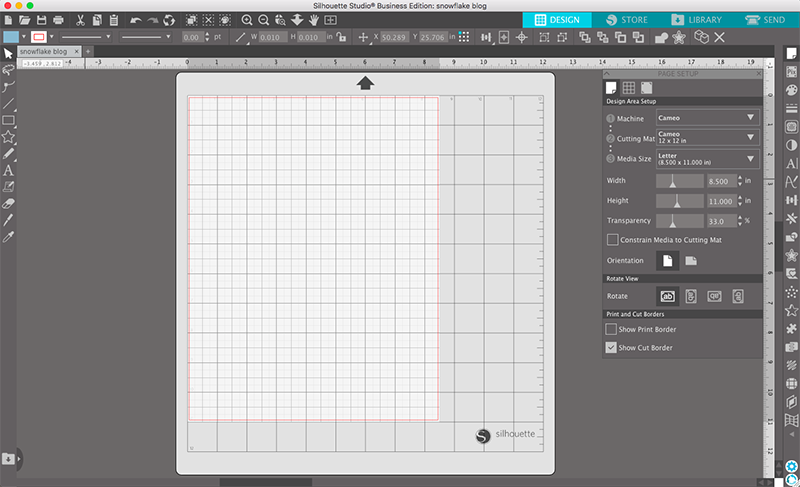Expand the line color dropdown arrow
Screen dimensions: 800x487
point(52,37)
